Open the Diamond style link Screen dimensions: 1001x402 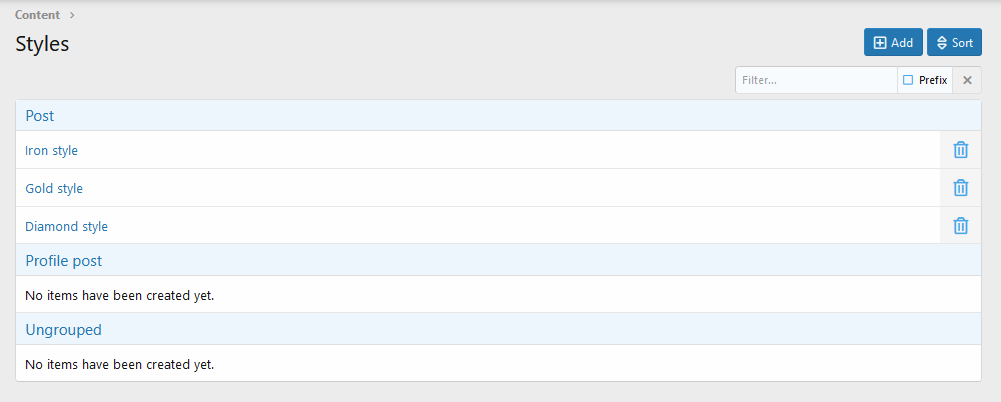66,227
